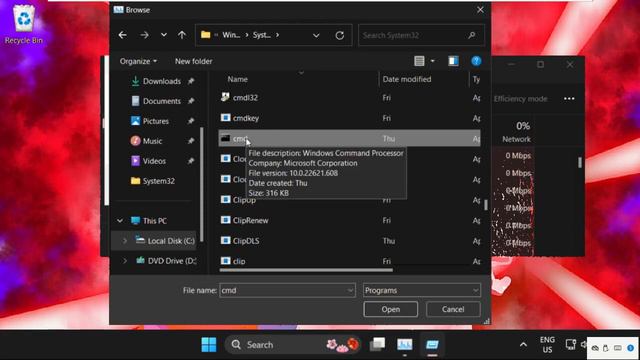Click the cmdl32 file icon
Image resolution: width=640 pixels, height=360 pixels.
(x=225, y=97)
